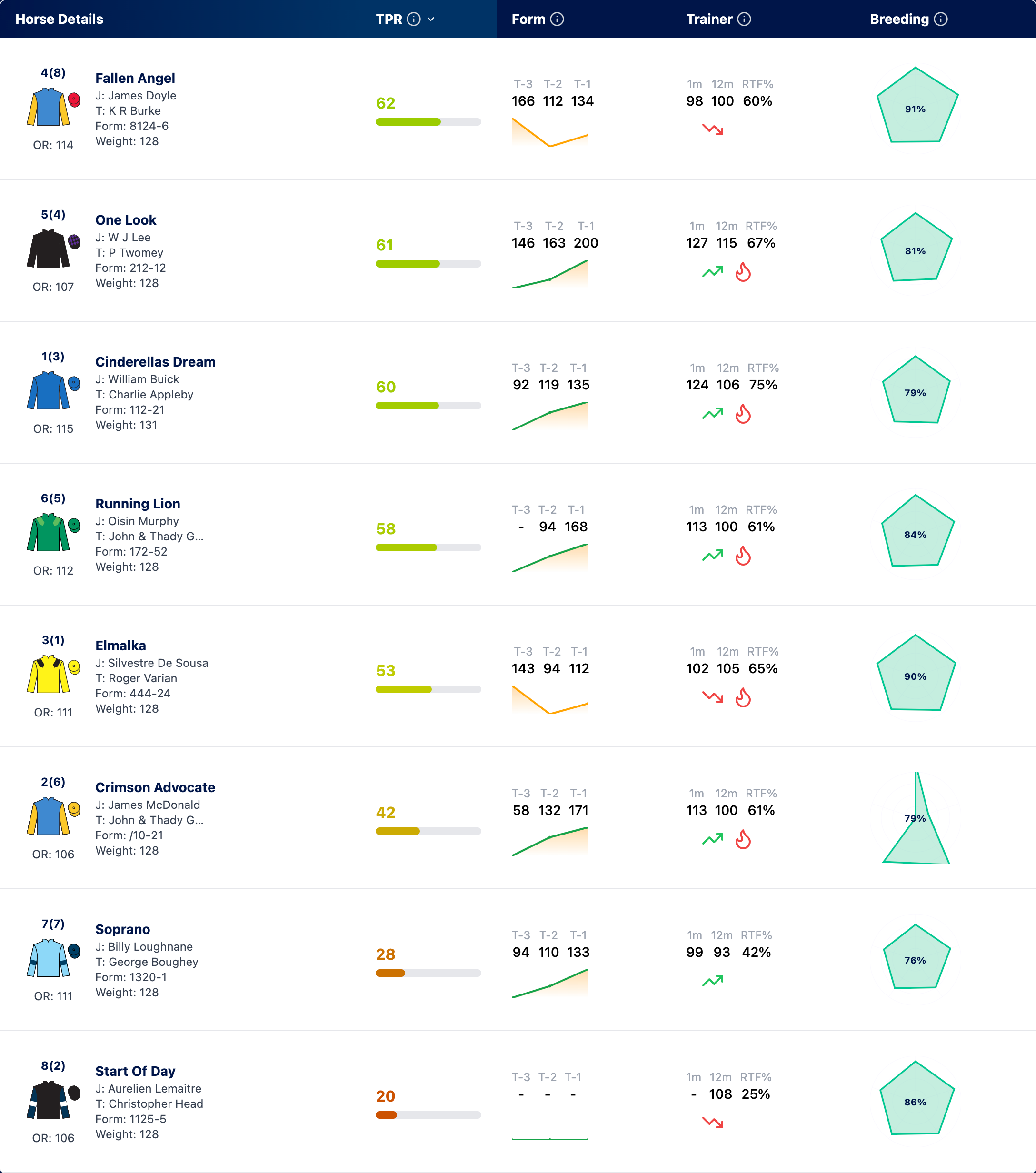Click Fallen Angel's TPR progress bar
Viewport: 1036px width, 1173px height.
428,122
